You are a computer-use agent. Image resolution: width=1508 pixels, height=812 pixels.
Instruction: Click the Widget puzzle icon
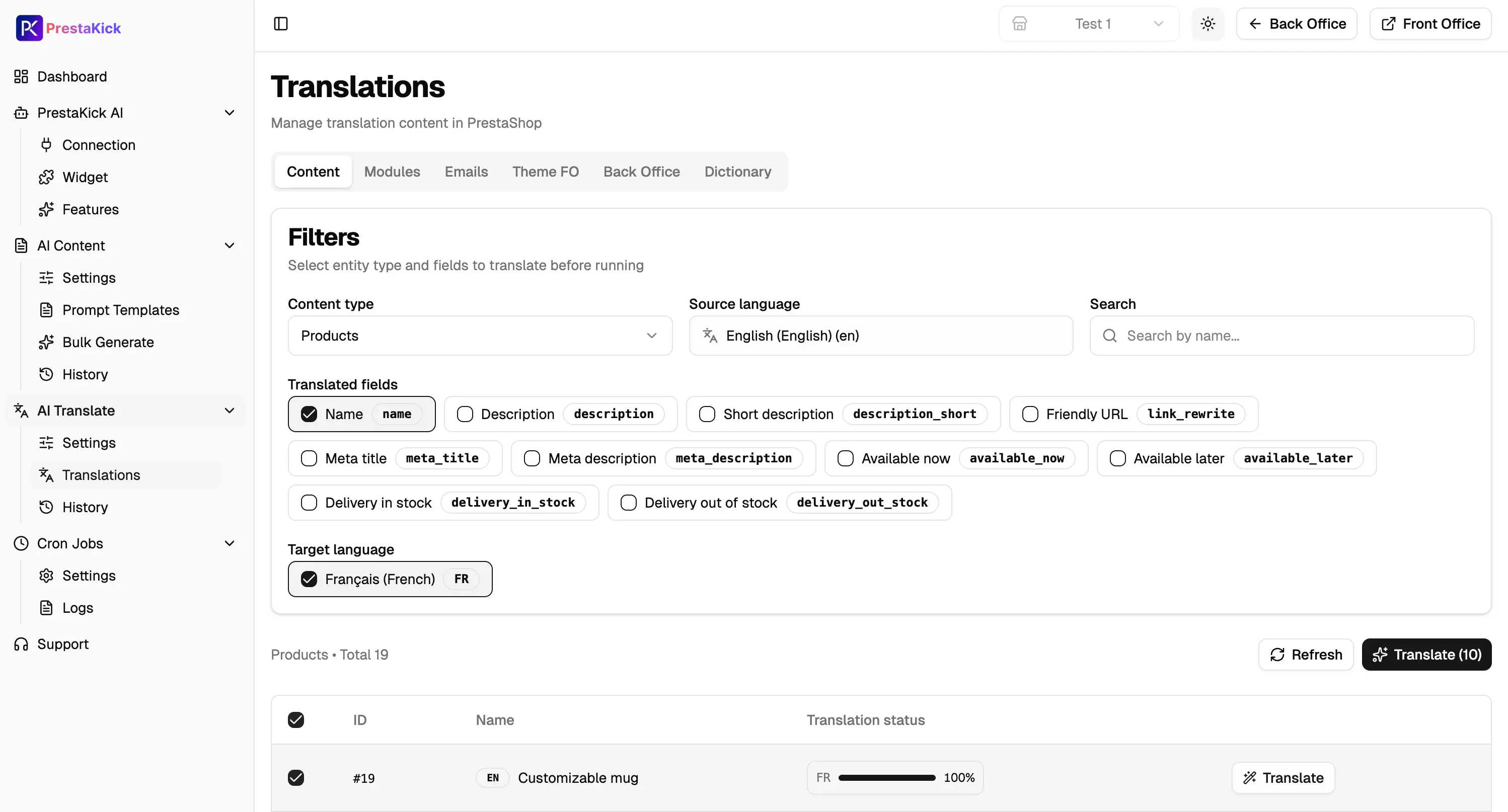pyautogui.click(x=46, y=177)
